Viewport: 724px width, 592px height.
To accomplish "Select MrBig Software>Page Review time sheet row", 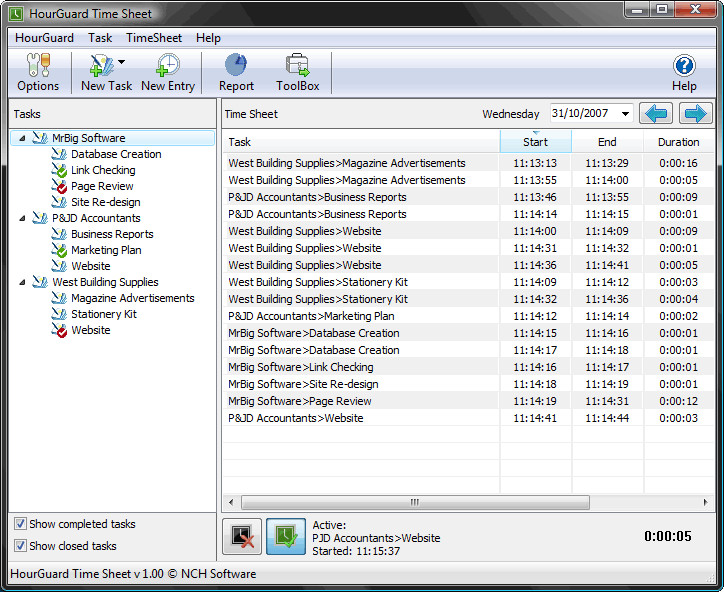I will tap(468, 401).
